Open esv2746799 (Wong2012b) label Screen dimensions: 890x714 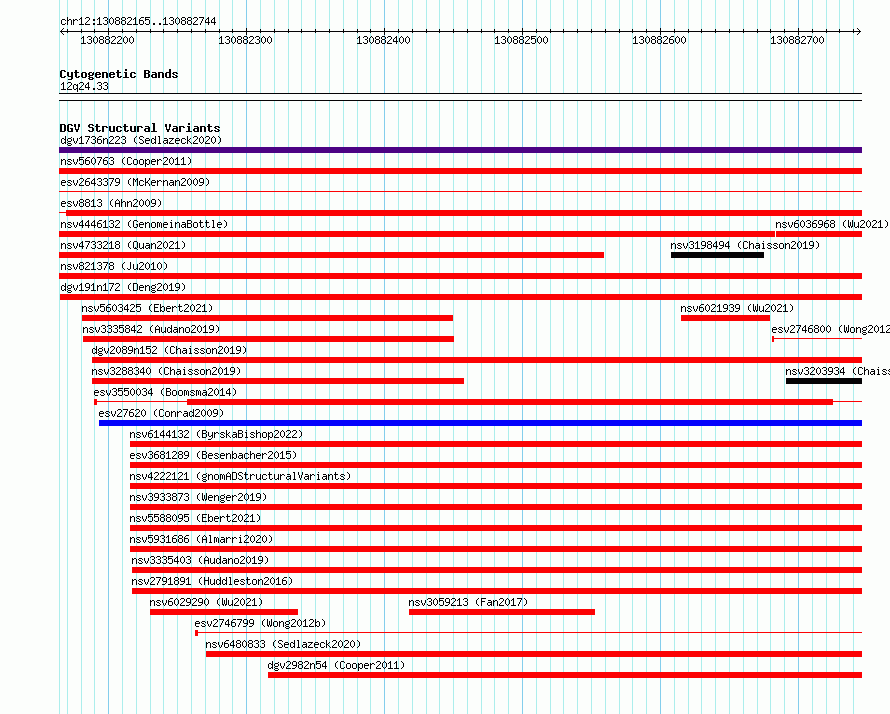pos(261,623)
